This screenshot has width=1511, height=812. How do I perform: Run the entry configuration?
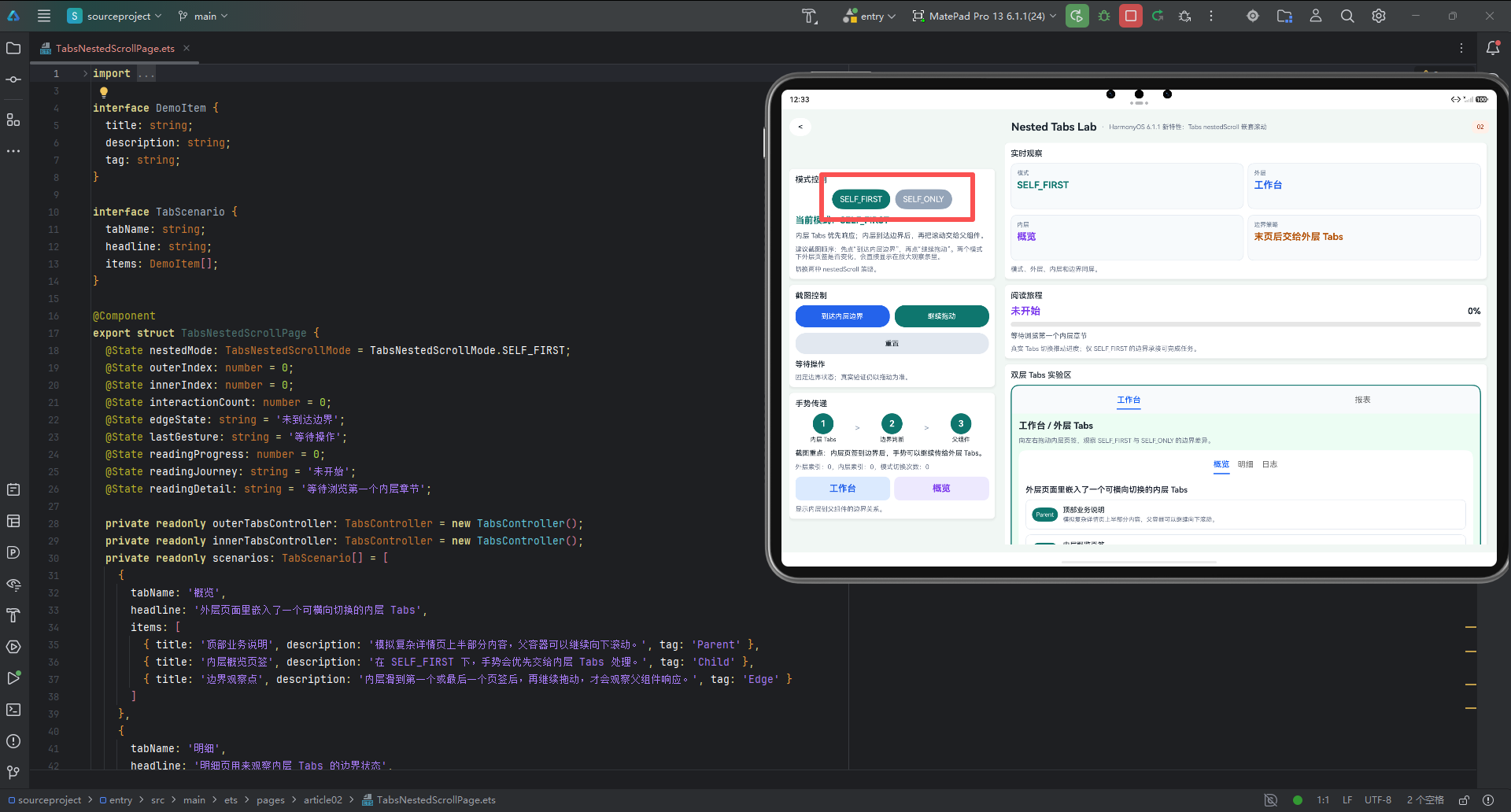(1077, 16)
